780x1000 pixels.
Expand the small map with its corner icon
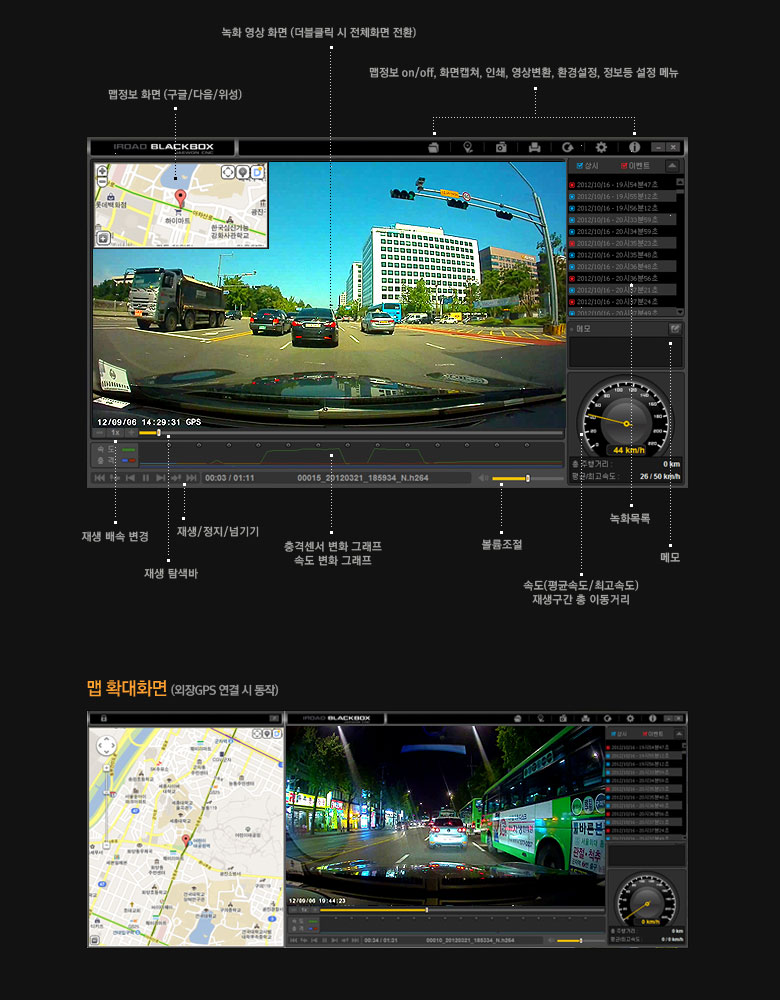(103, 239)
